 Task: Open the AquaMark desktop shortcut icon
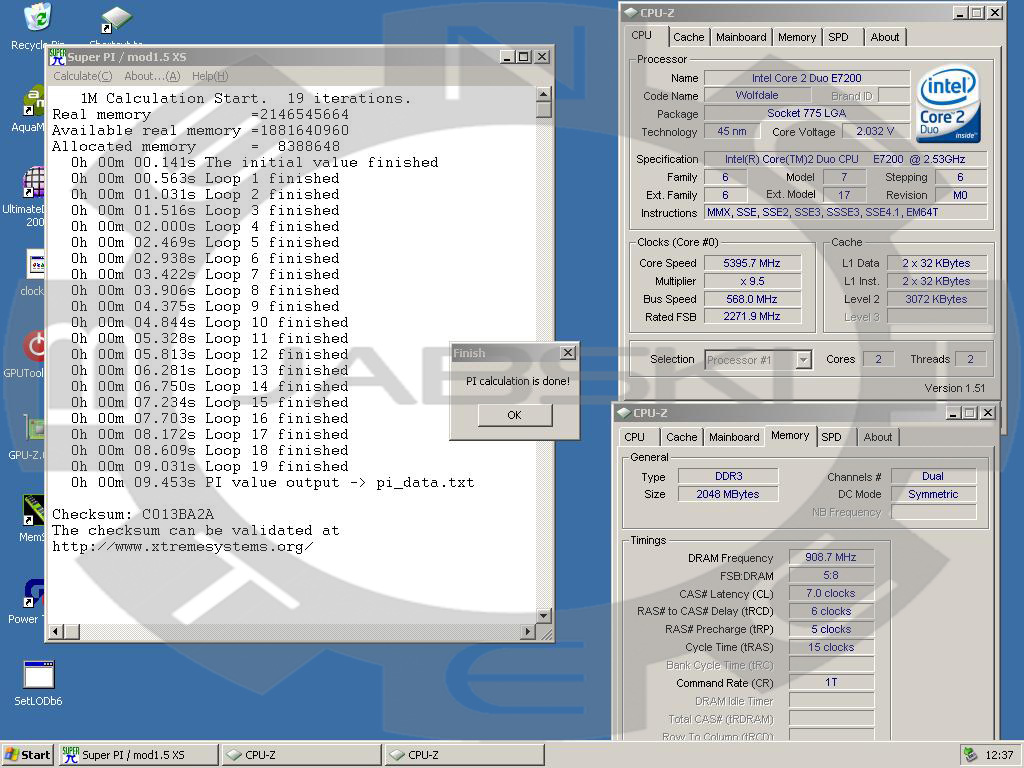(34, 101)
